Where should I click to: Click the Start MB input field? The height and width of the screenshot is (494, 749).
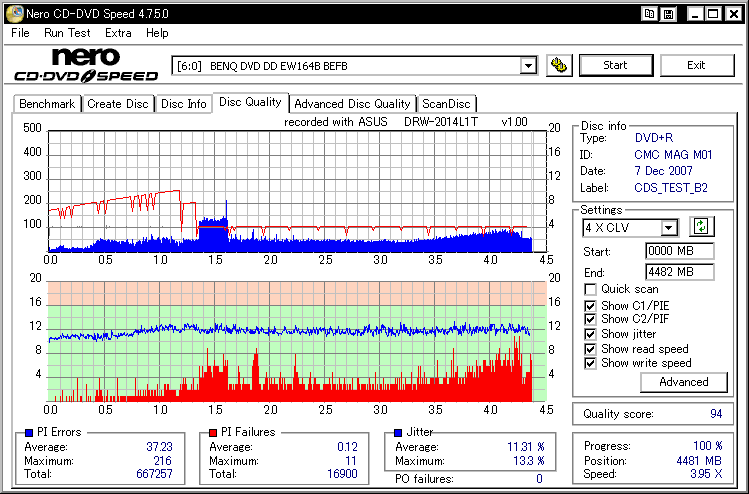click(680, 251)
